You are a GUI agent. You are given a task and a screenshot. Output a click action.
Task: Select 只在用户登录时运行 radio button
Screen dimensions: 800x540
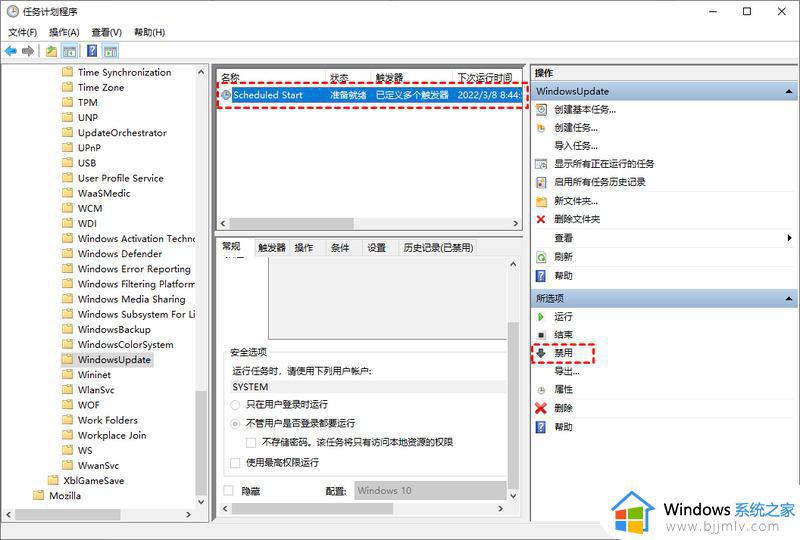pos(235,405)
